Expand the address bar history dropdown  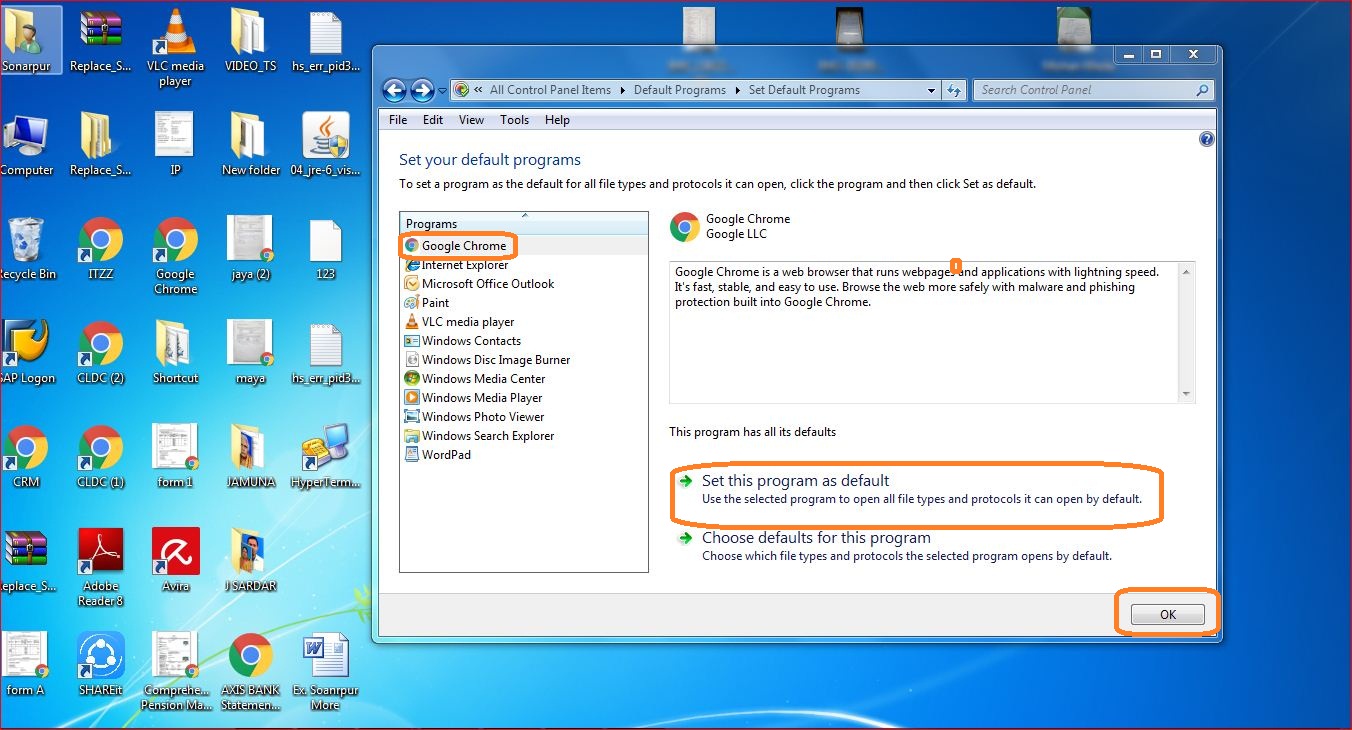point(931,90)
